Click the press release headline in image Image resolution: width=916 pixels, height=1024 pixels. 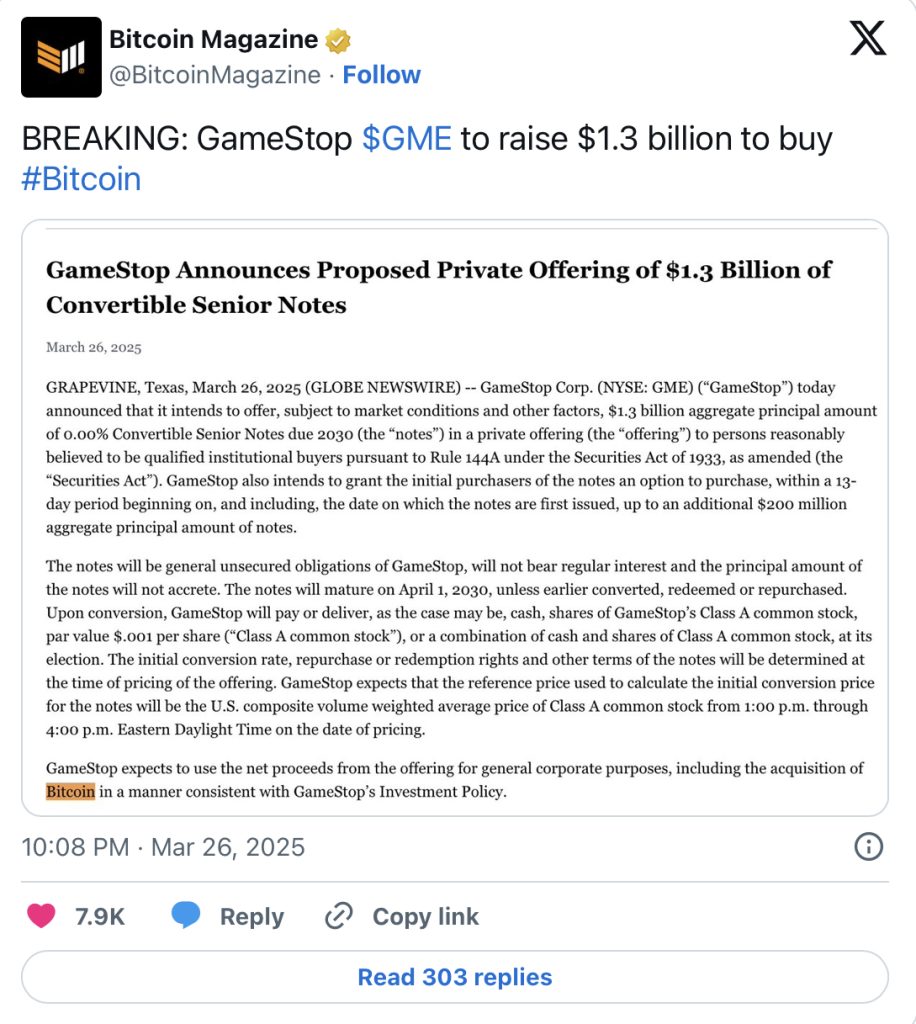click(x=439, y=287)
